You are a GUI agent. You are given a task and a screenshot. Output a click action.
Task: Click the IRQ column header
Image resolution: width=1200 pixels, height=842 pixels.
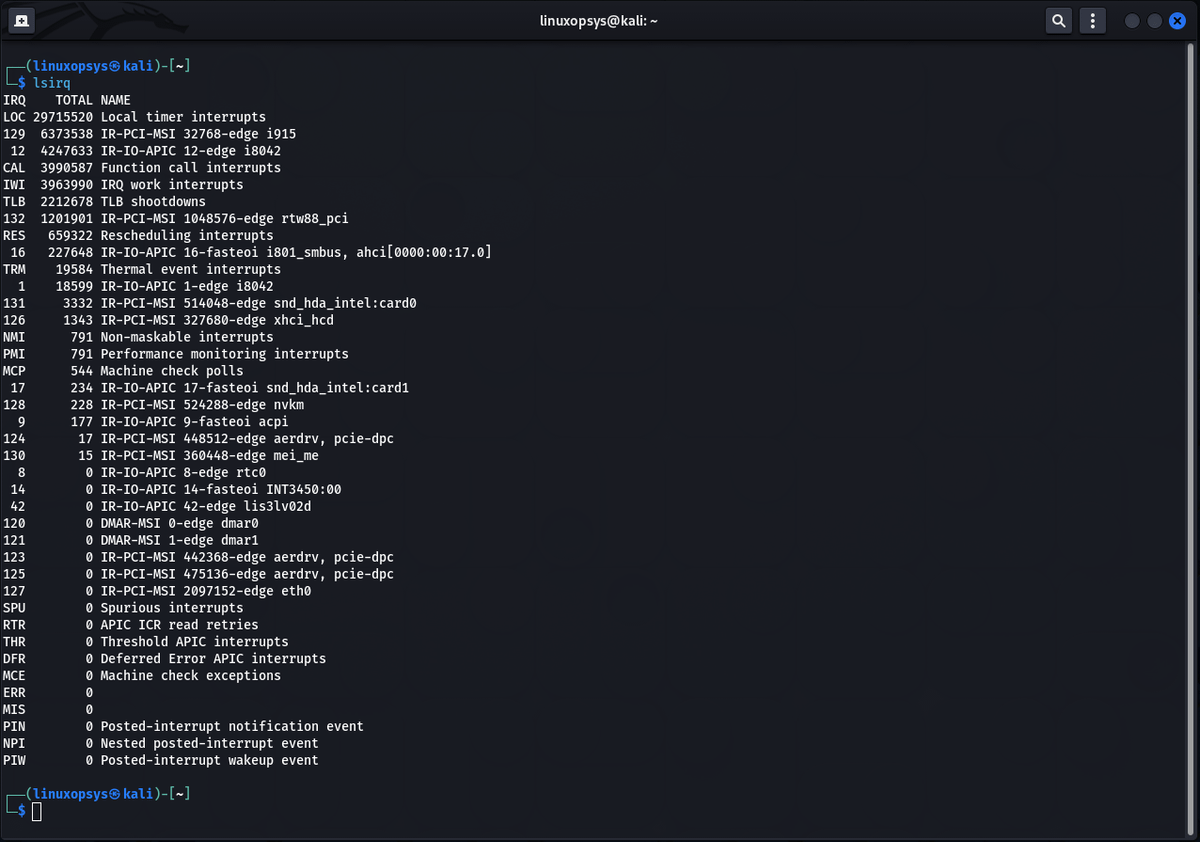pos(14,100)
